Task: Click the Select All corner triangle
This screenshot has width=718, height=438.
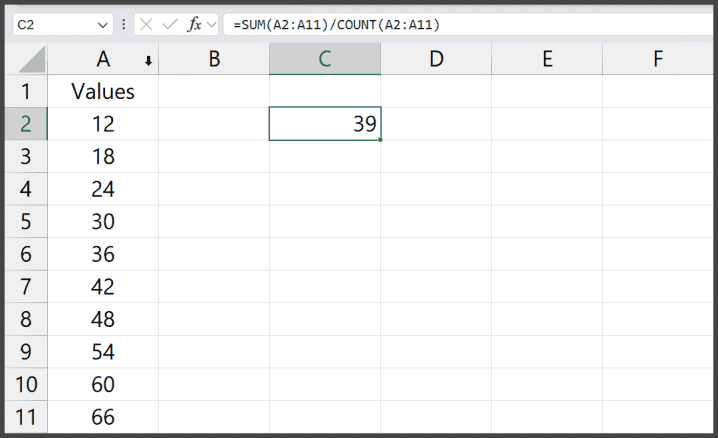Action: tap(33, 60)
